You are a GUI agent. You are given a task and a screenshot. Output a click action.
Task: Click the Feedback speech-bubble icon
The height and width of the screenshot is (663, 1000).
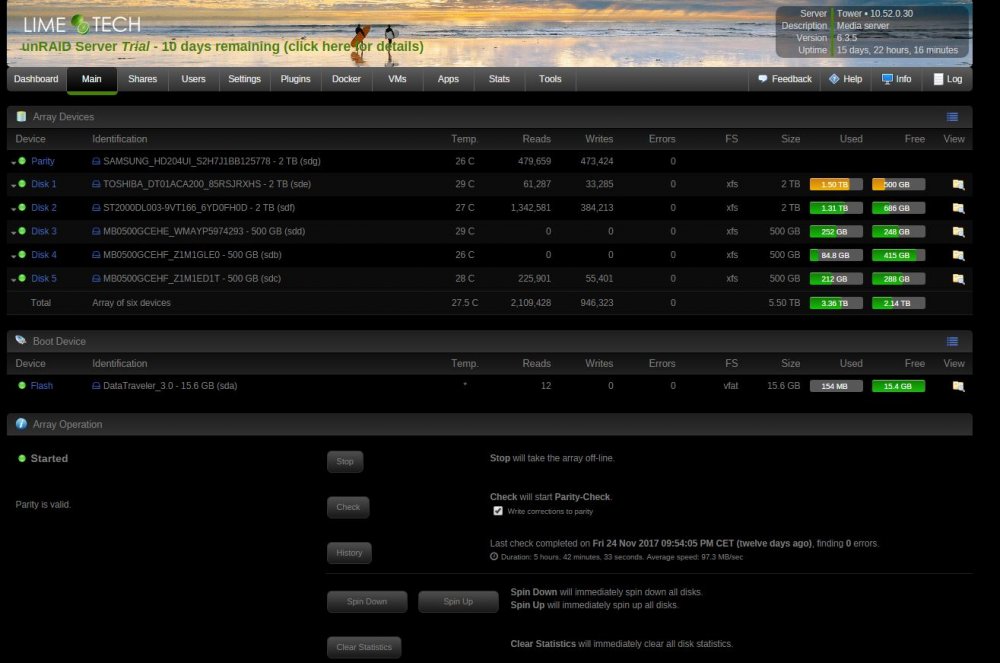point(763,79)
